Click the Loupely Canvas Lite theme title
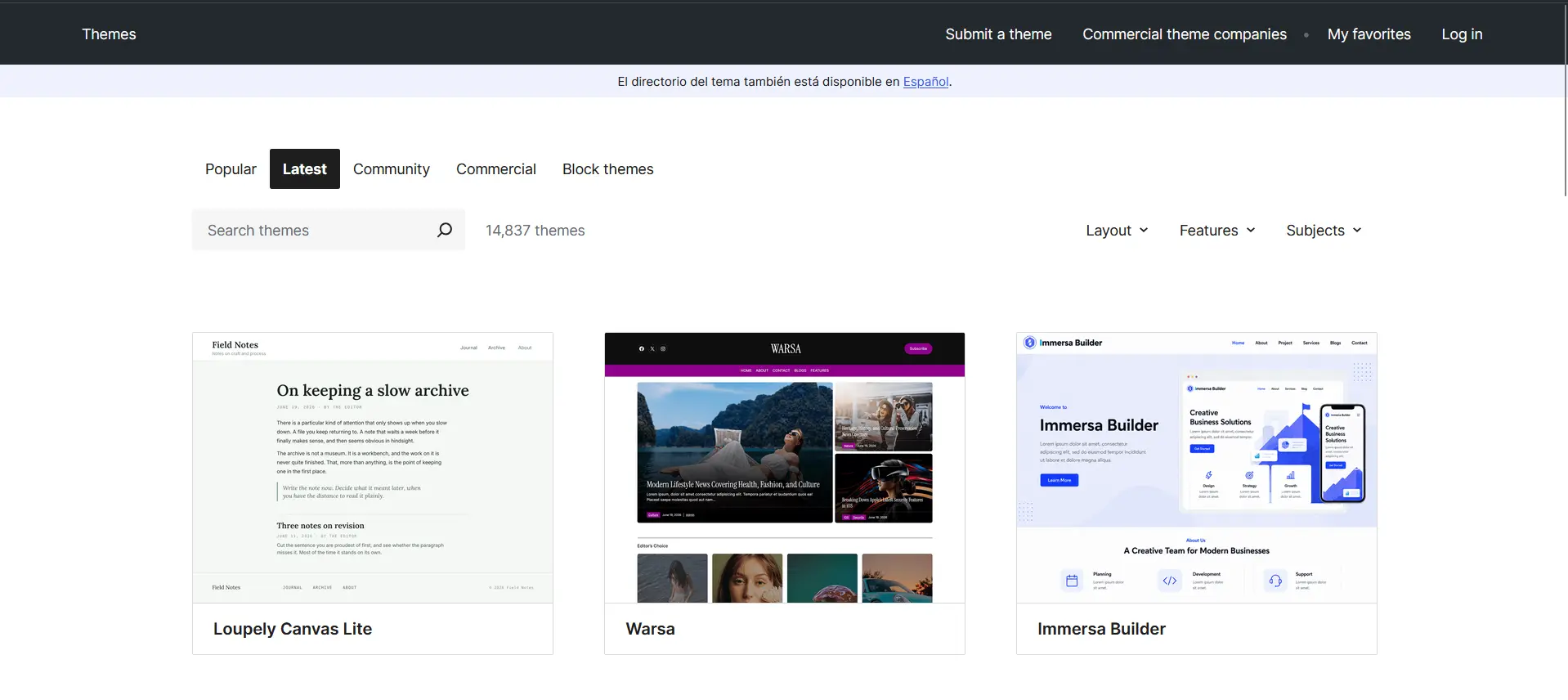Viewport: 1568px width, 700px height. (293, 629)
